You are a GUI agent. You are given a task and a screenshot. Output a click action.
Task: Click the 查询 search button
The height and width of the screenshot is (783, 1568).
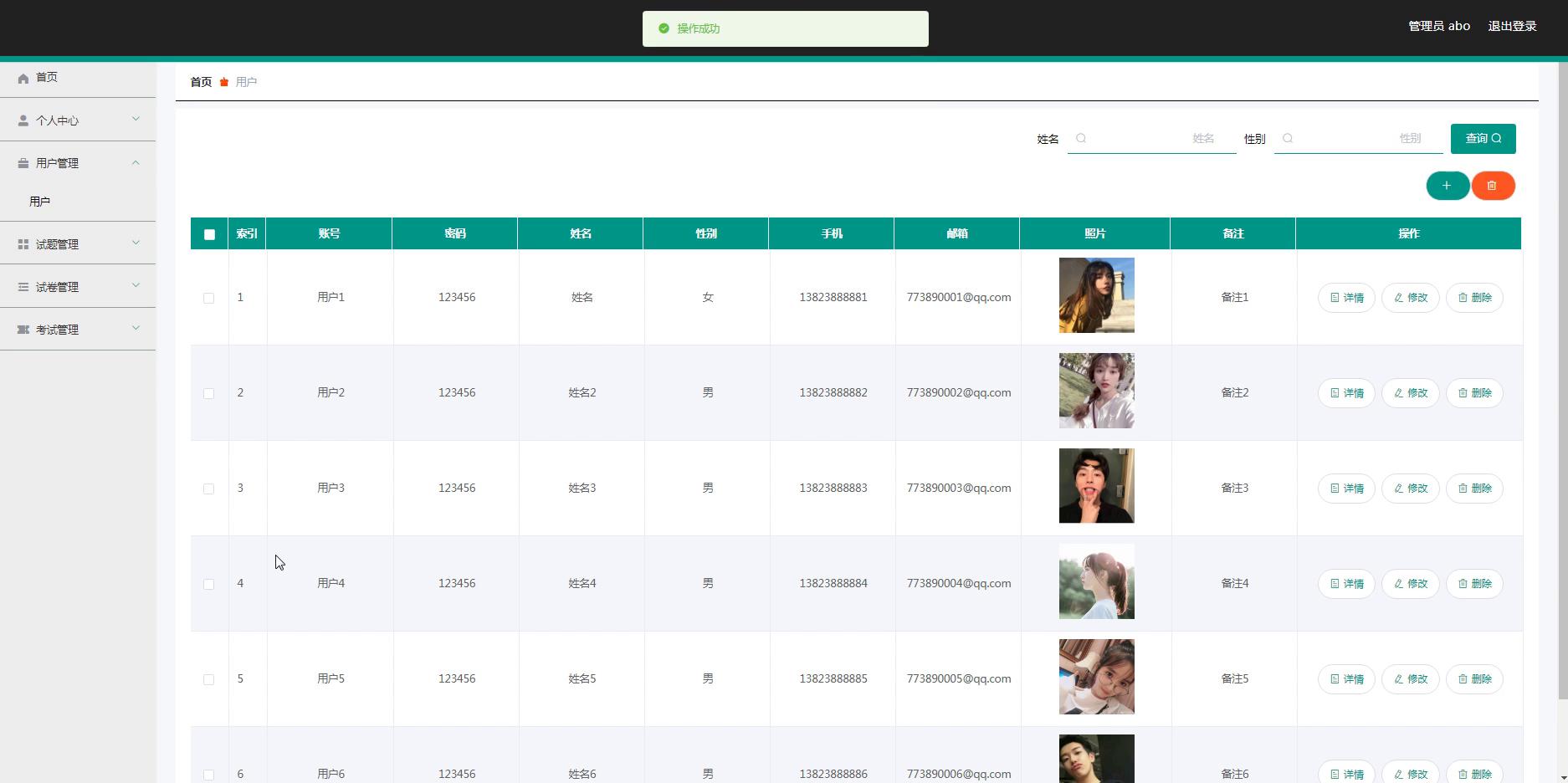tap(1483, 139)
